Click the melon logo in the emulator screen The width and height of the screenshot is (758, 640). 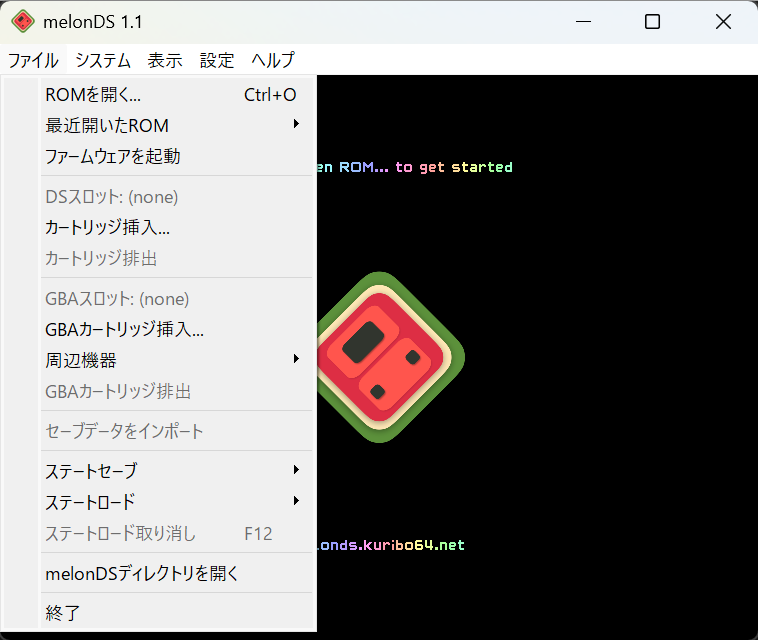392,357
